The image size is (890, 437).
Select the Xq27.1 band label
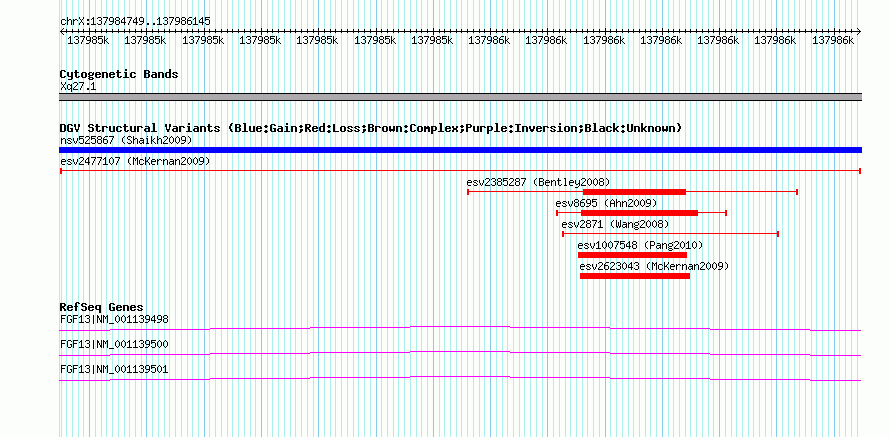point(77,86)
